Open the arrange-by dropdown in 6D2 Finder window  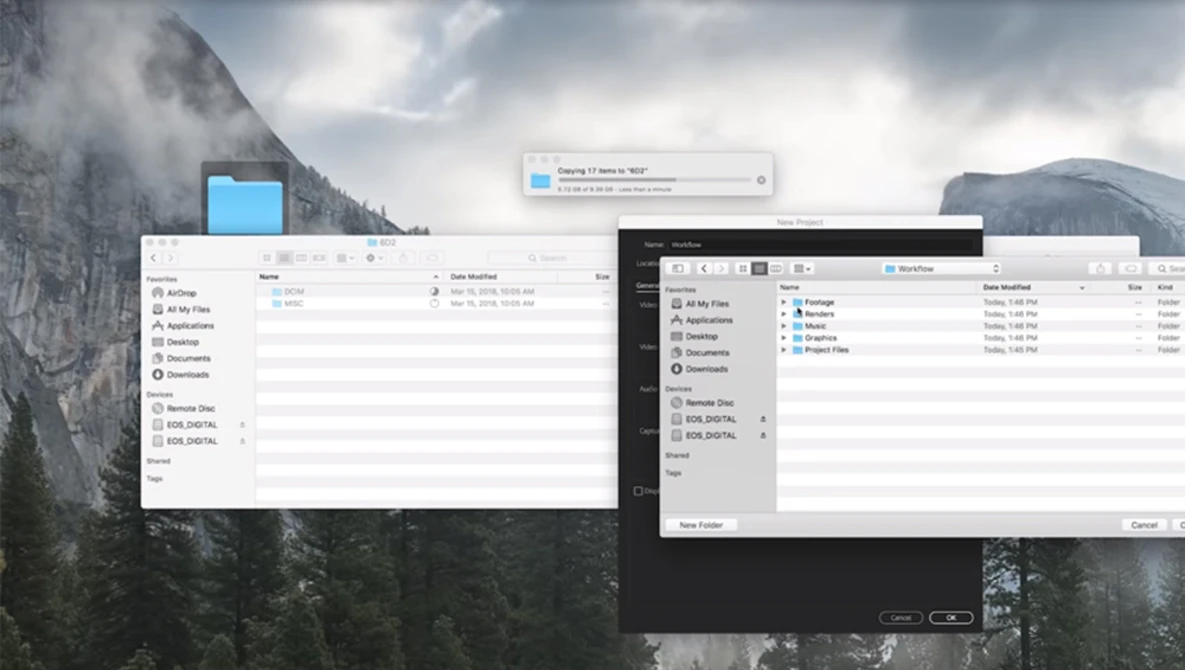pos(345,258)
